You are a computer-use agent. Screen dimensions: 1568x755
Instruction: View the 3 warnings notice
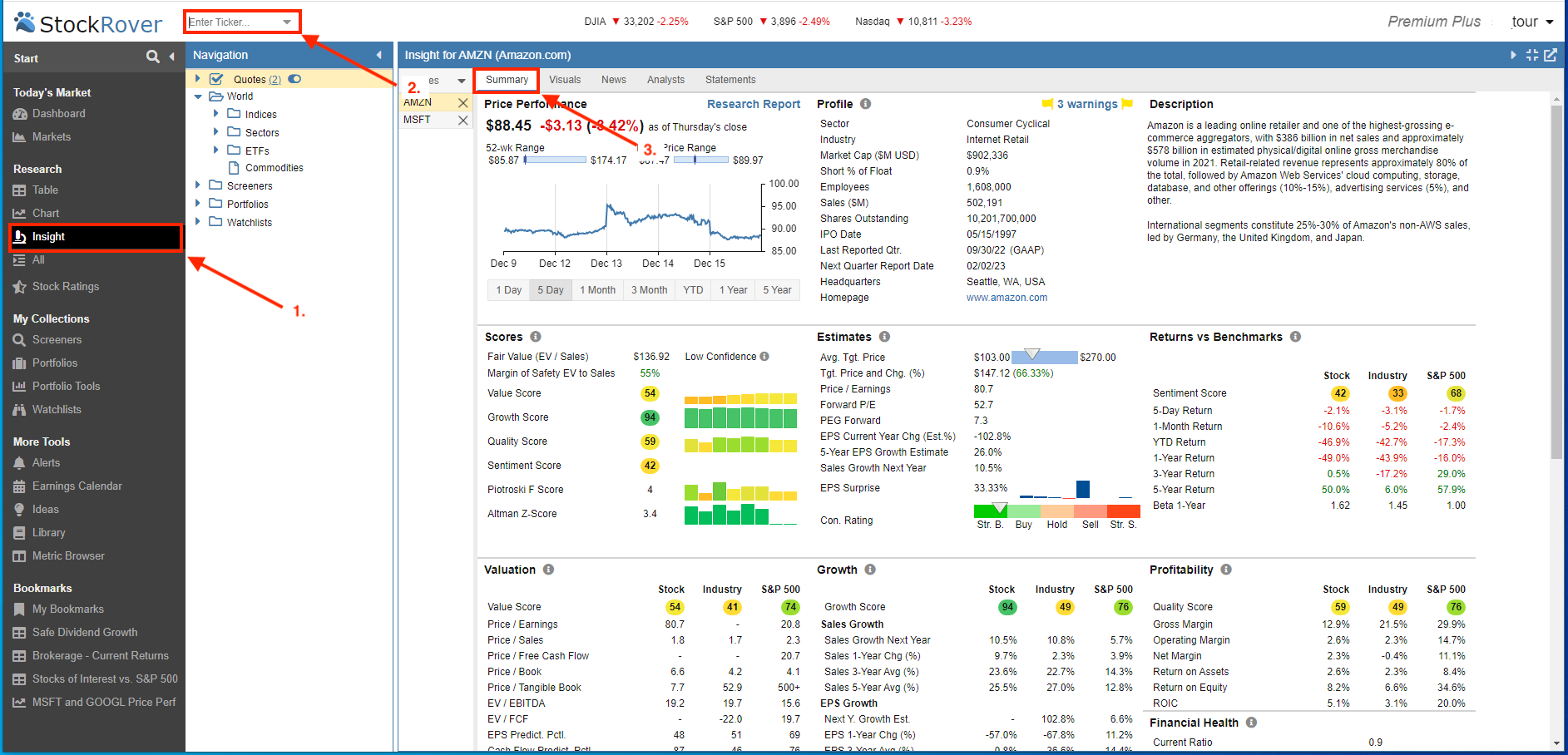(x=1087, y=104)
